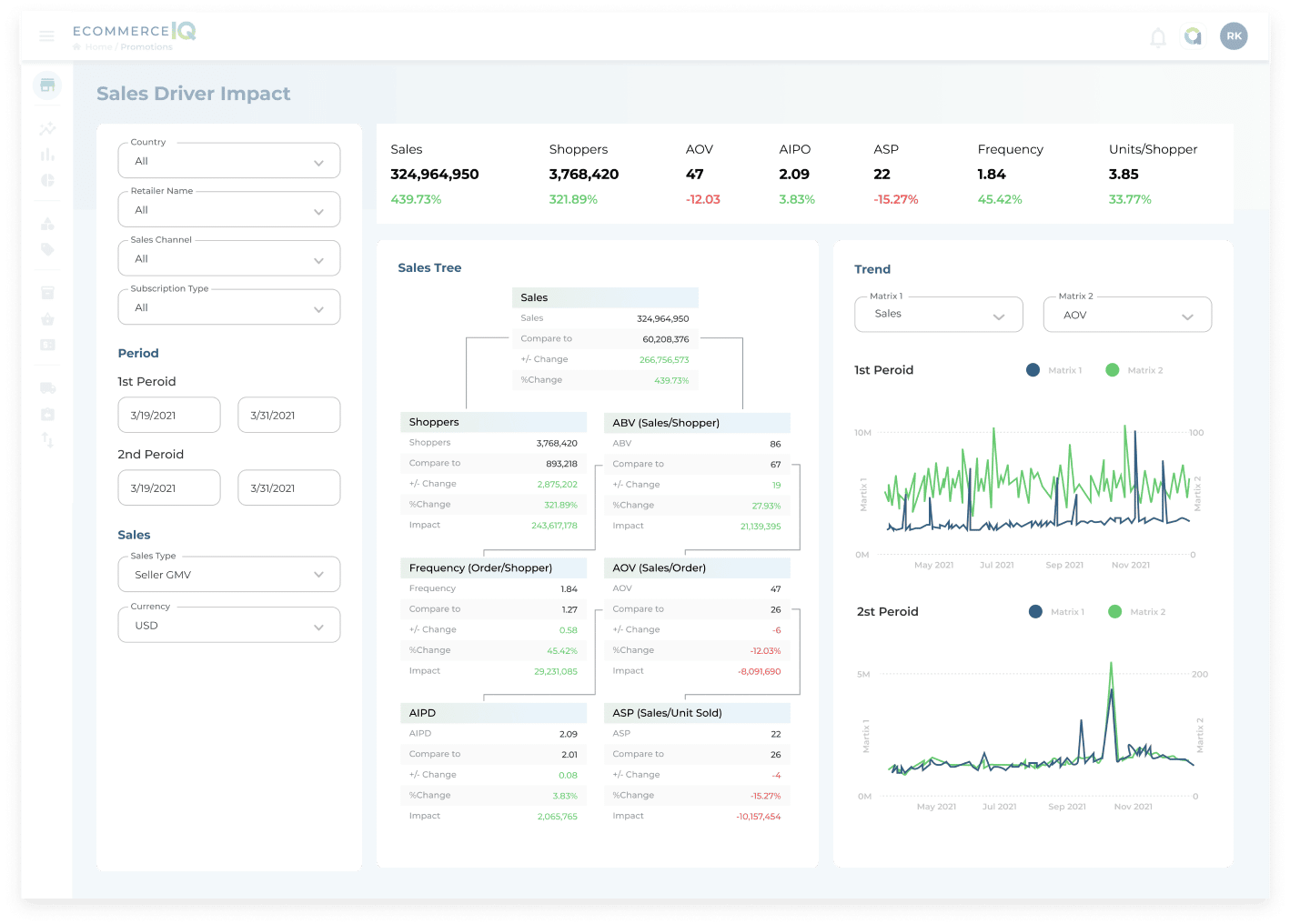Click the up-down arrows sidebar icon

coord(47,440)
